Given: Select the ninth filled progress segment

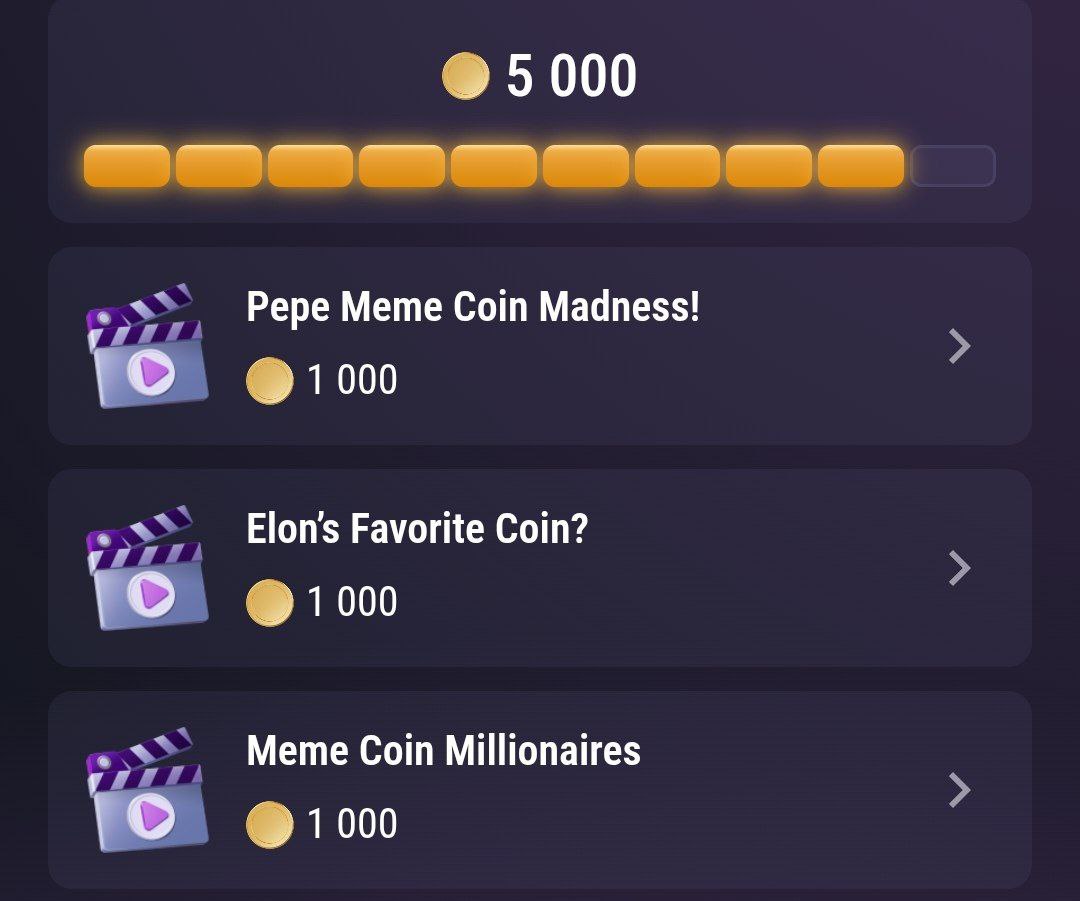Looking at the screenshot, I should point(861,166).
